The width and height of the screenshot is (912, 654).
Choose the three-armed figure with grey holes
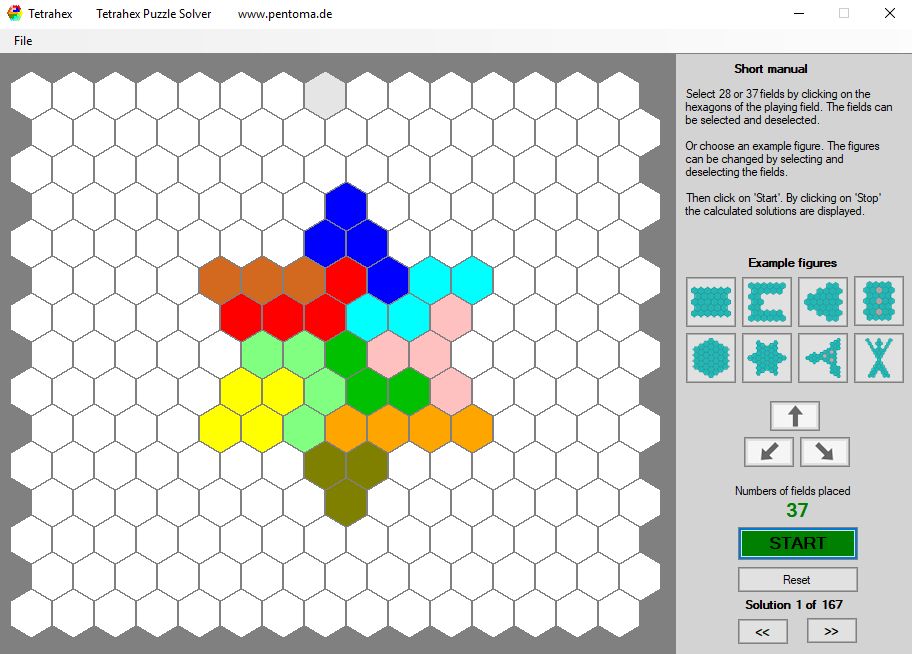[x=822, y=357]
